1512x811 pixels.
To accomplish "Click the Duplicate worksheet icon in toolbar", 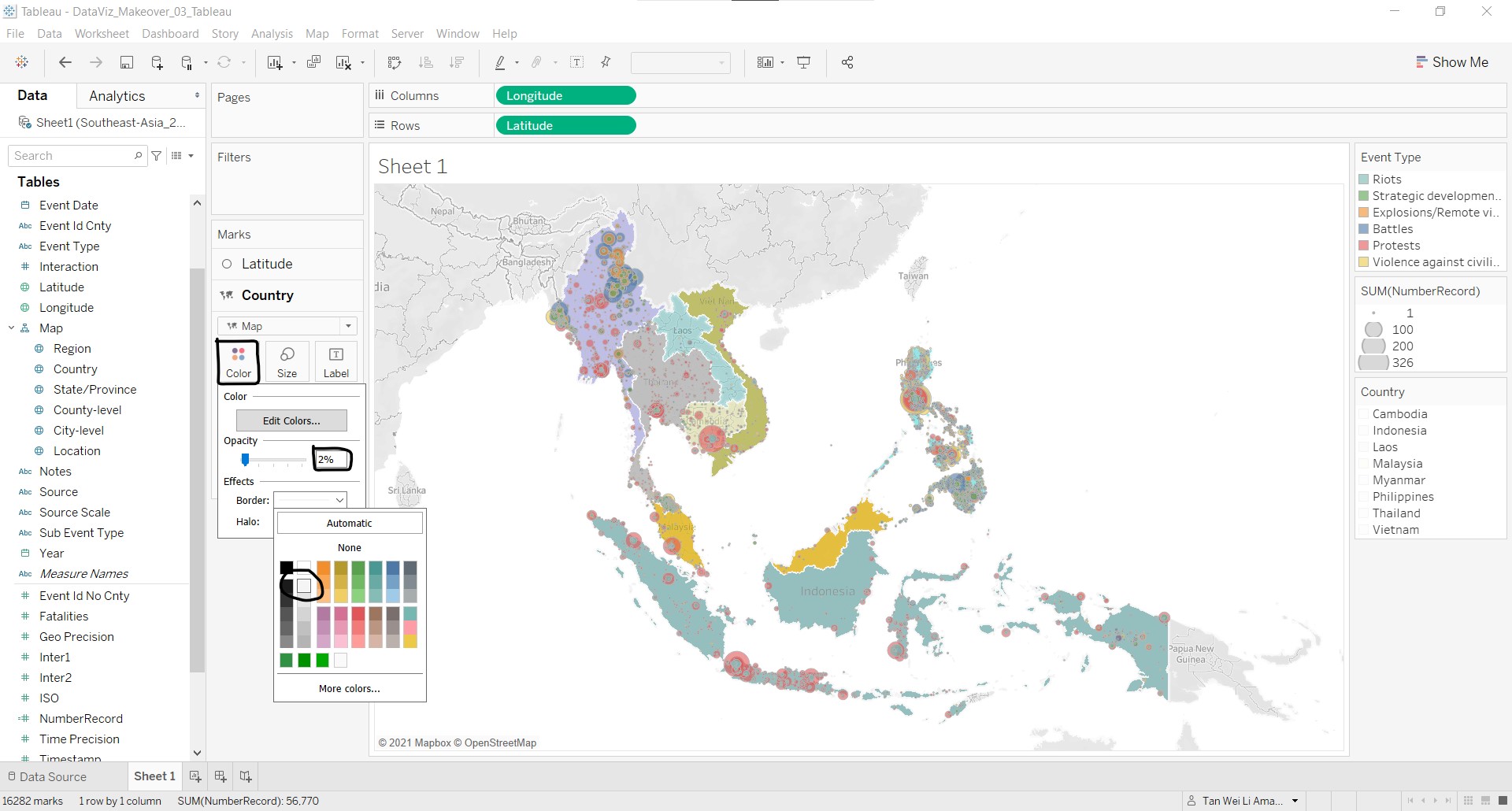I will [313, 63].
